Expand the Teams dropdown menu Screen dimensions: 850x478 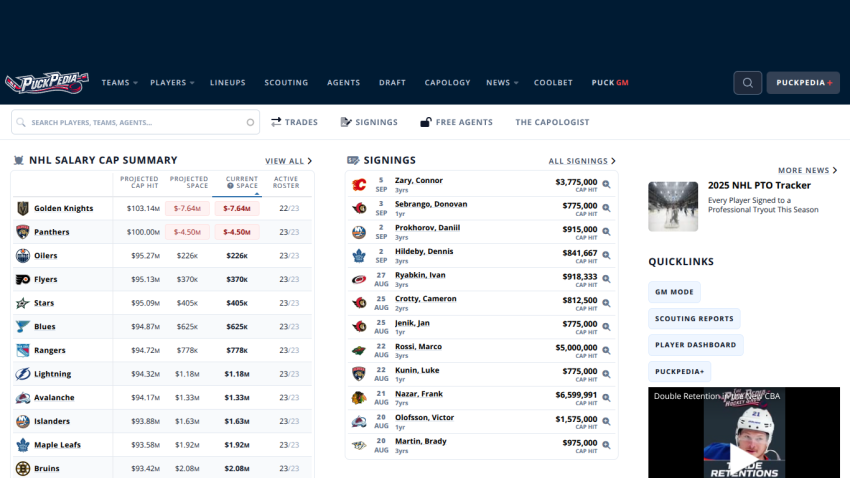click(x=120, y=83)
